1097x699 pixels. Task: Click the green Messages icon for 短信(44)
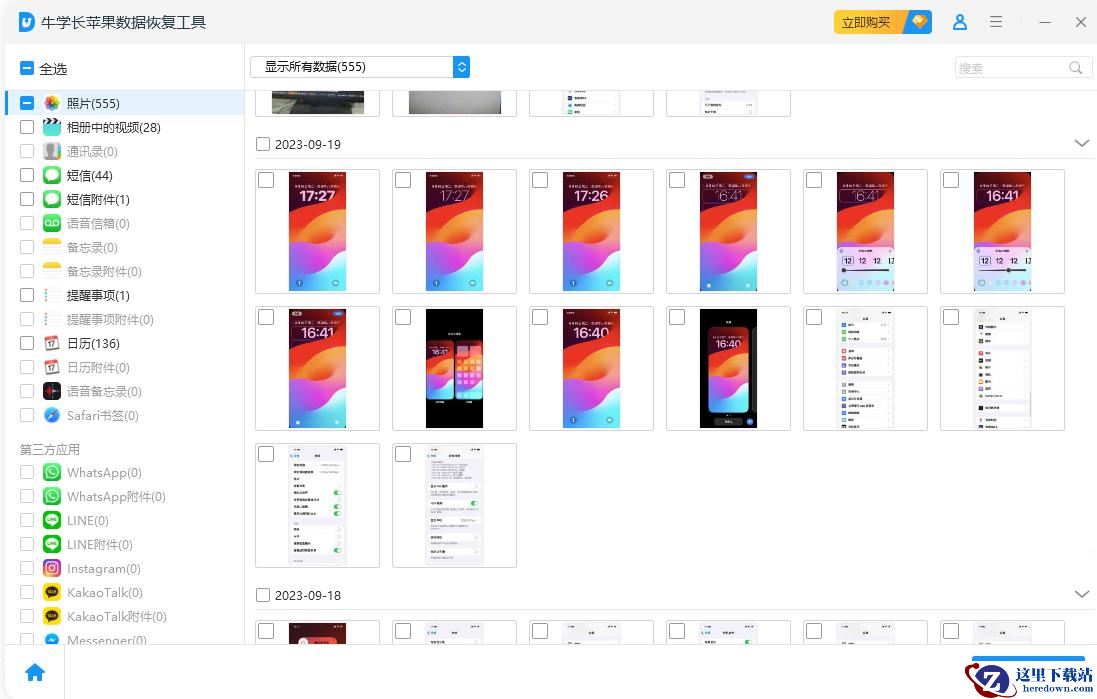pyautogui.click(x=52, y=176)
